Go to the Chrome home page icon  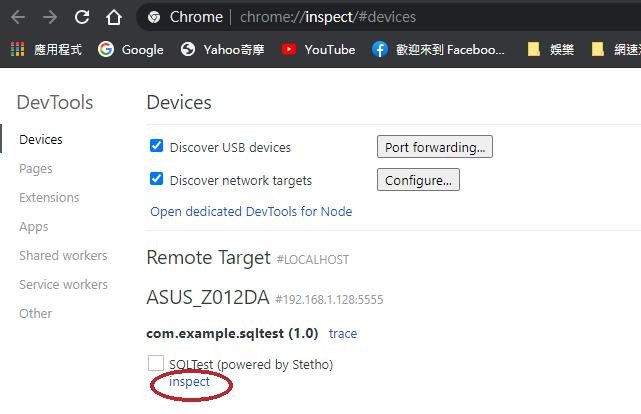click(114, 17)
